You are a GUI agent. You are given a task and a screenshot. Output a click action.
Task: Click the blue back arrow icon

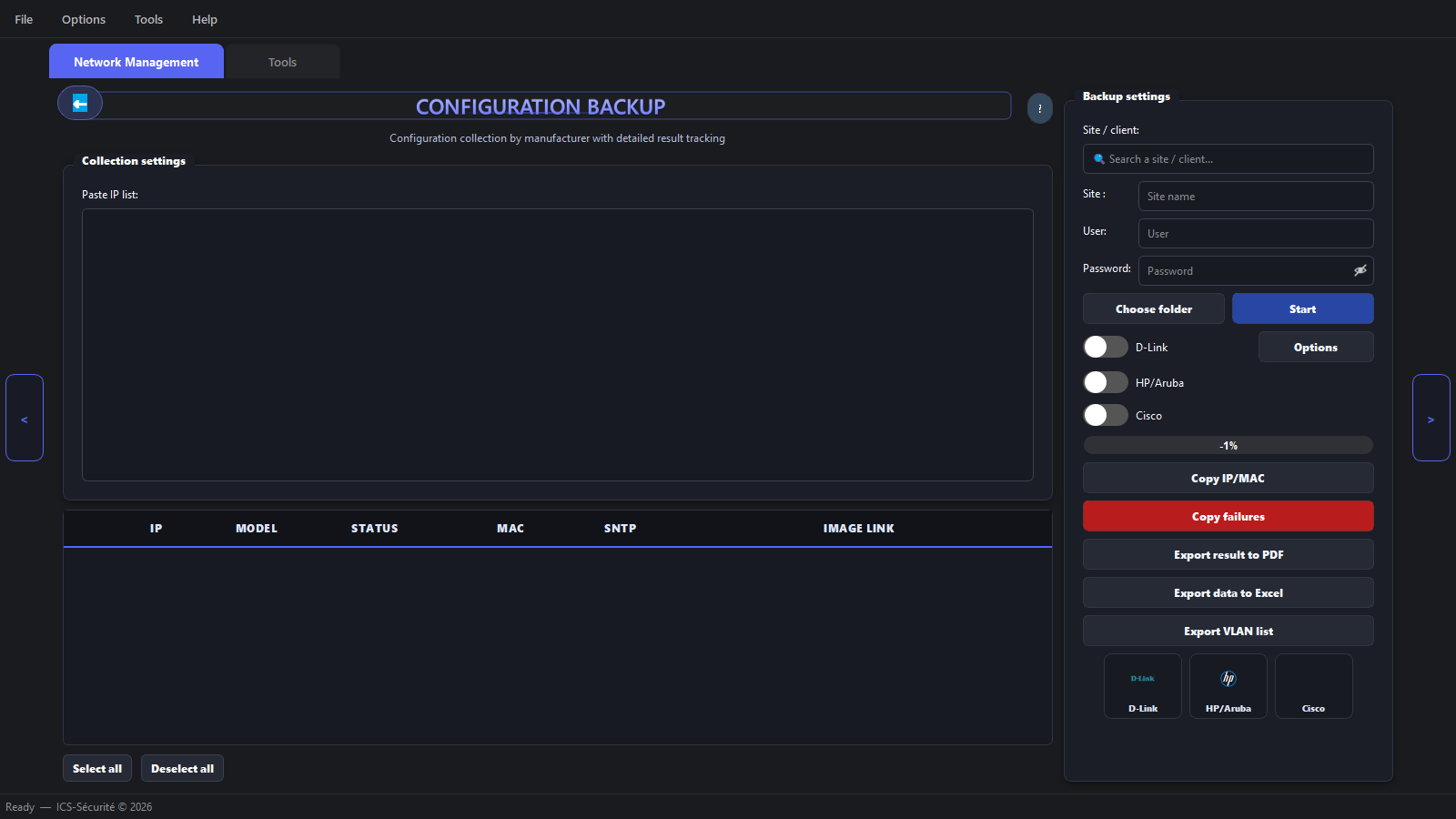tap(80, 103)
